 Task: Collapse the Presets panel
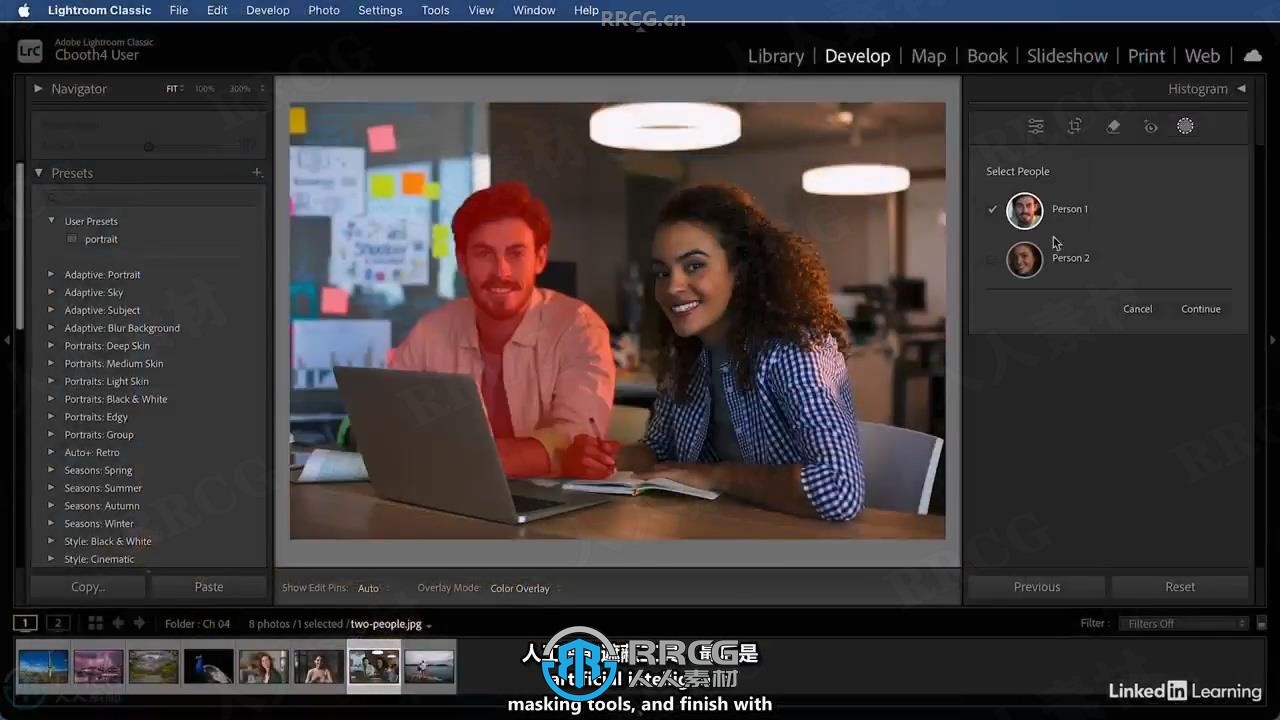click(x=39, y=173)
